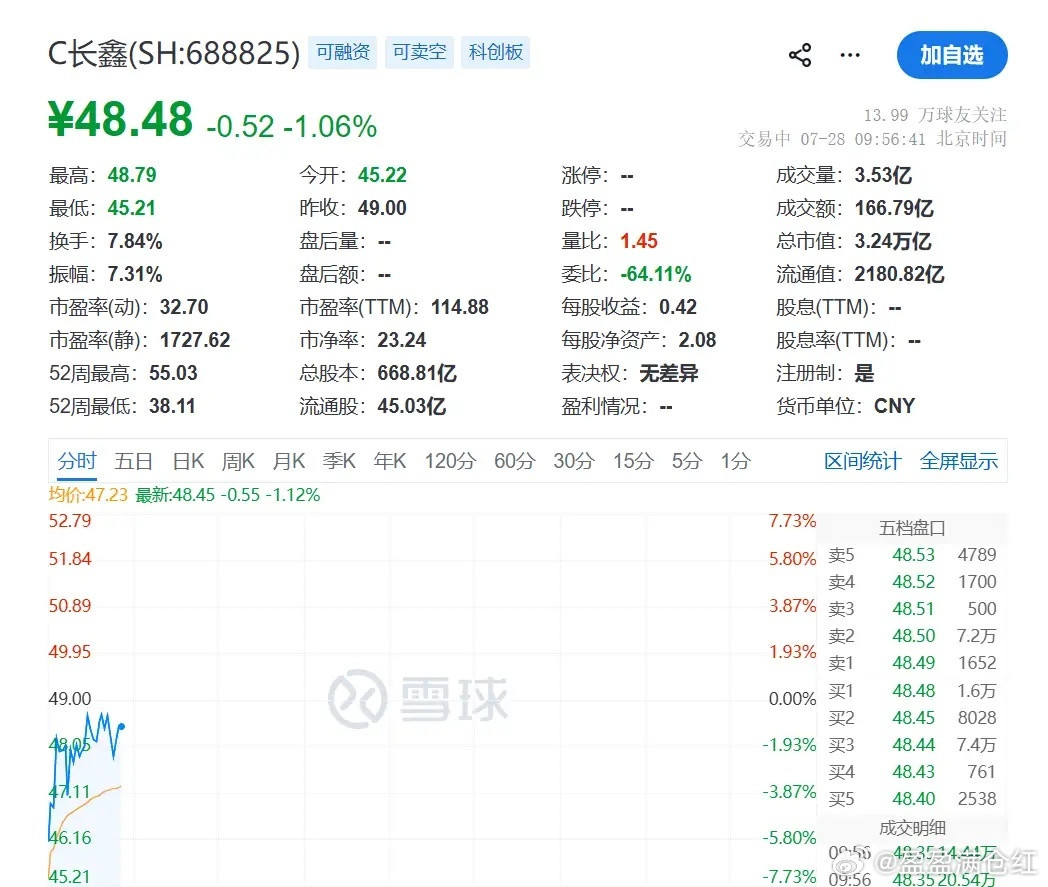Screen dimensions: 1048x887
Task: Click the 可卖空 tag
Action: click(x=419, y=52)
